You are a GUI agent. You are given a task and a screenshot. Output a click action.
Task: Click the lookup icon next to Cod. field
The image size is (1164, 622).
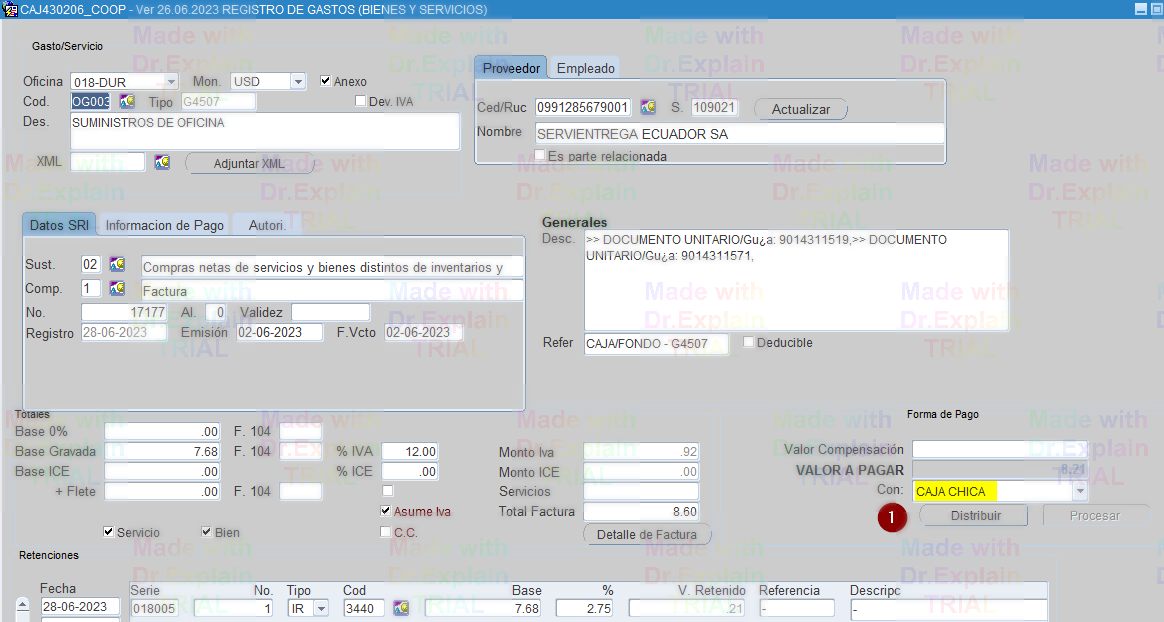[127, 102]
